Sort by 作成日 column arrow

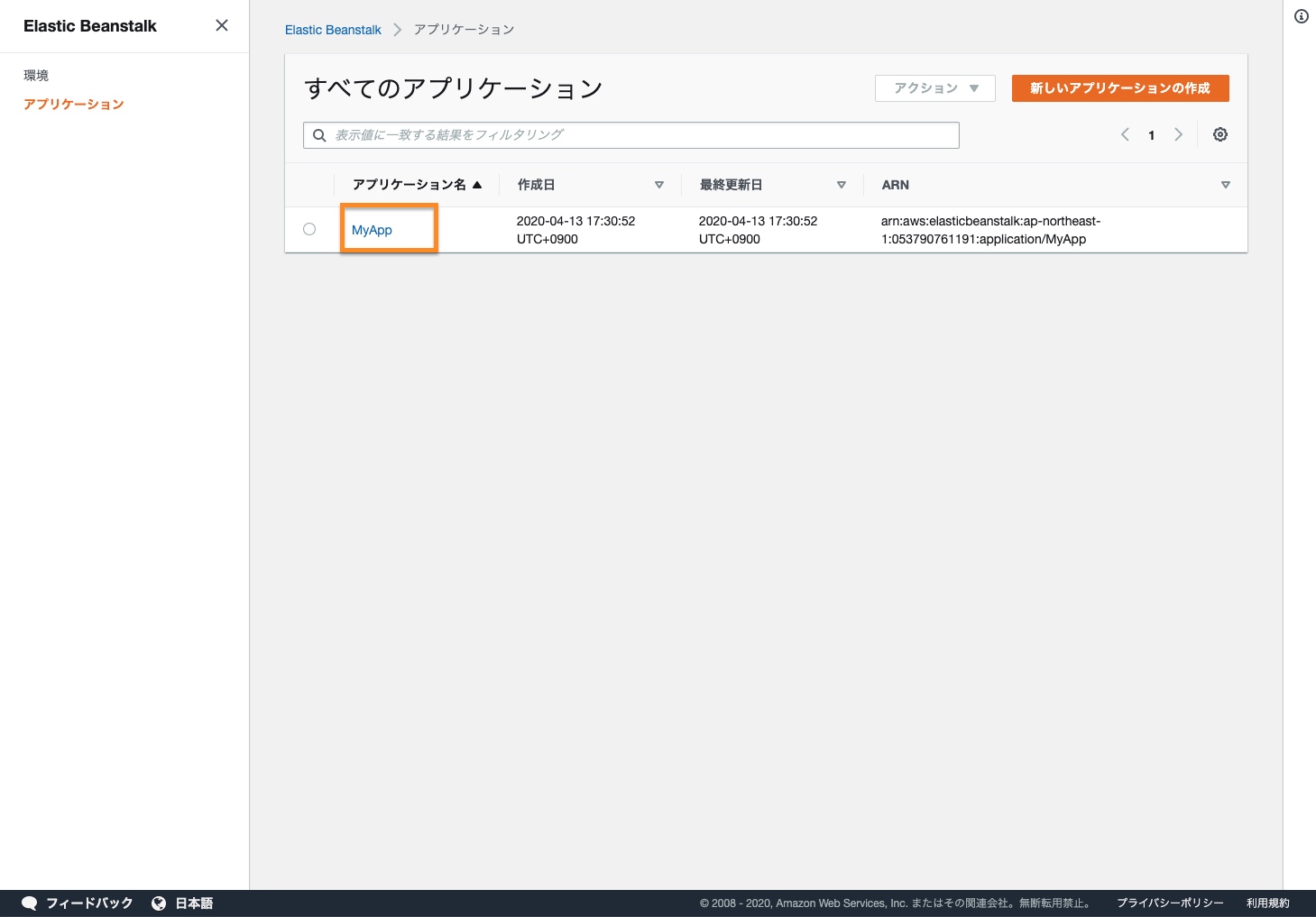click(659, 185)
